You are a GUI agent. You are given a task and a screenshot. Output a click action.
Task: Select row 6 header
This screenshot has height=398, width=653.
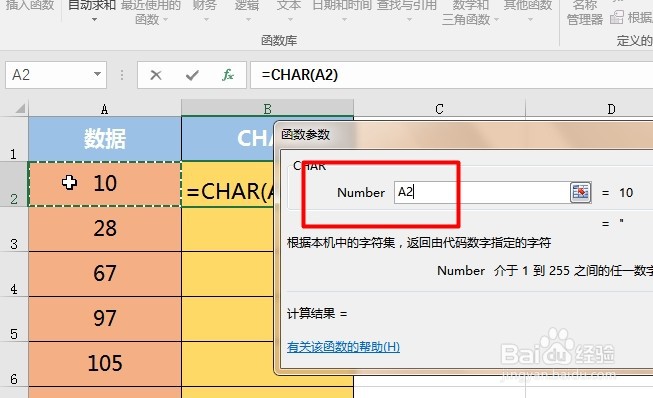point(14,364)
